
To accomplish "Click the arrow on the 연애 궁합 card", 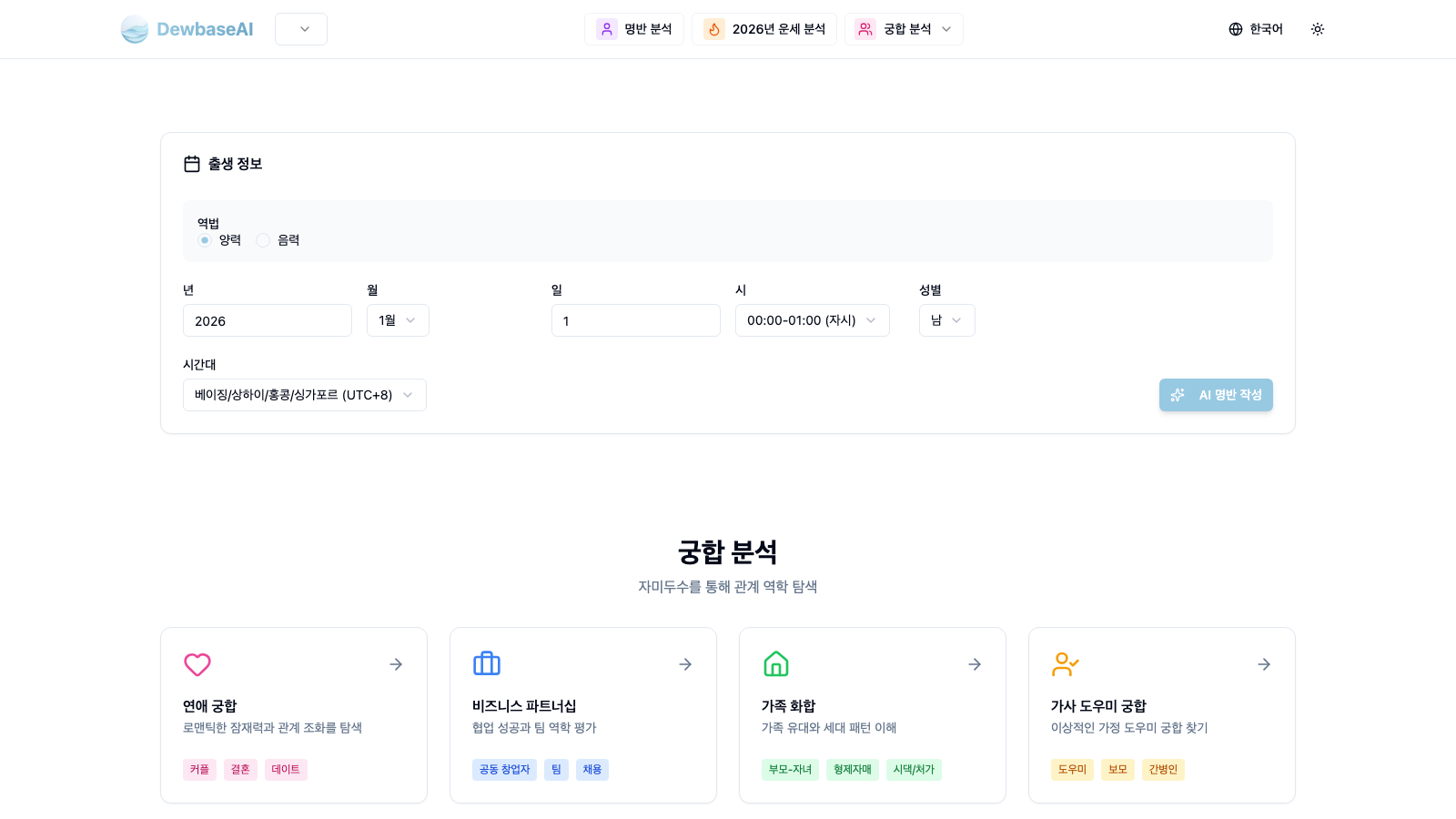I will [396, 664].
